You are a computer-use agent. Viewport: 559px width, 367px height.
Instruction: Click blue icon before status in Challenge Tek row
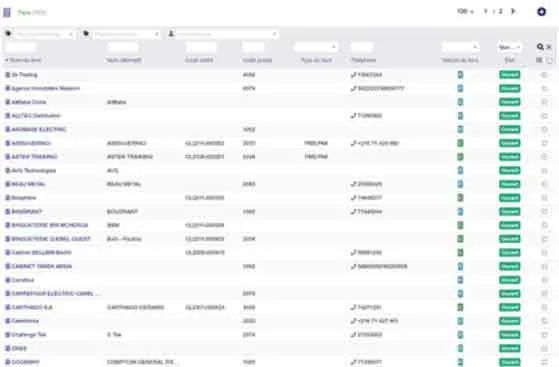click(460, 335)
